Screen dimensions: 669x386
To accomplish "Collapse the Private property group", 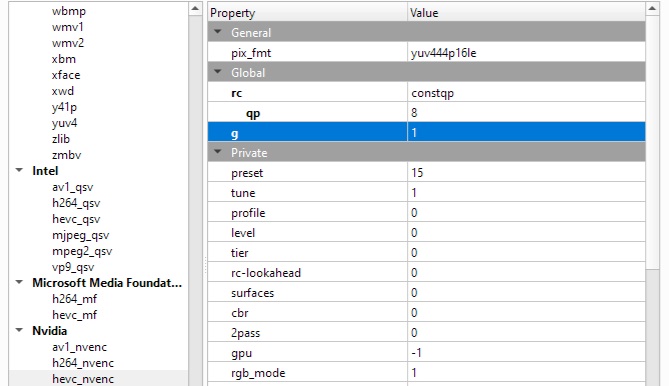I will coord(218,152).
